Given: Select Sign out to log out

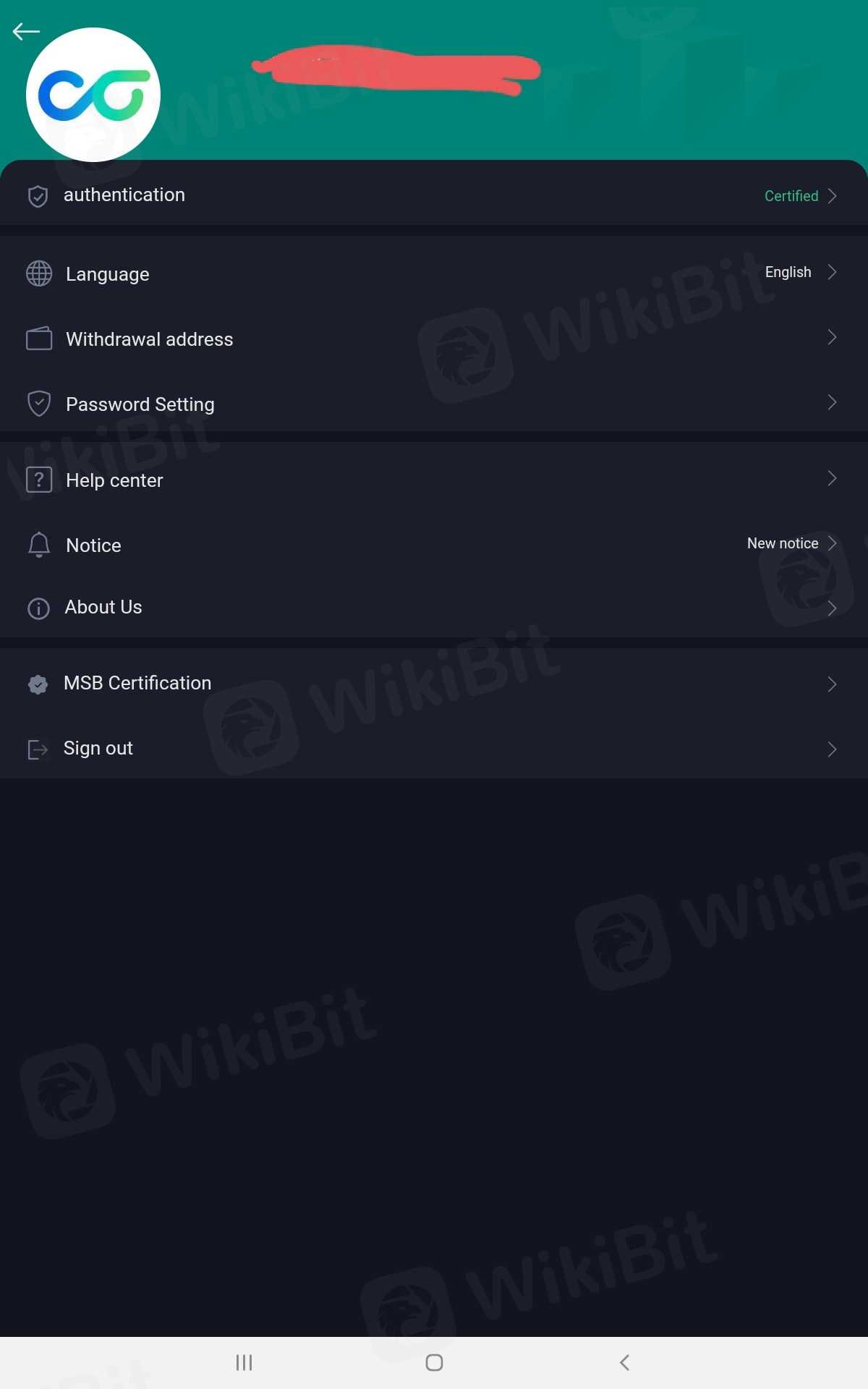Looking at the screenshot, I should (98, 748).
